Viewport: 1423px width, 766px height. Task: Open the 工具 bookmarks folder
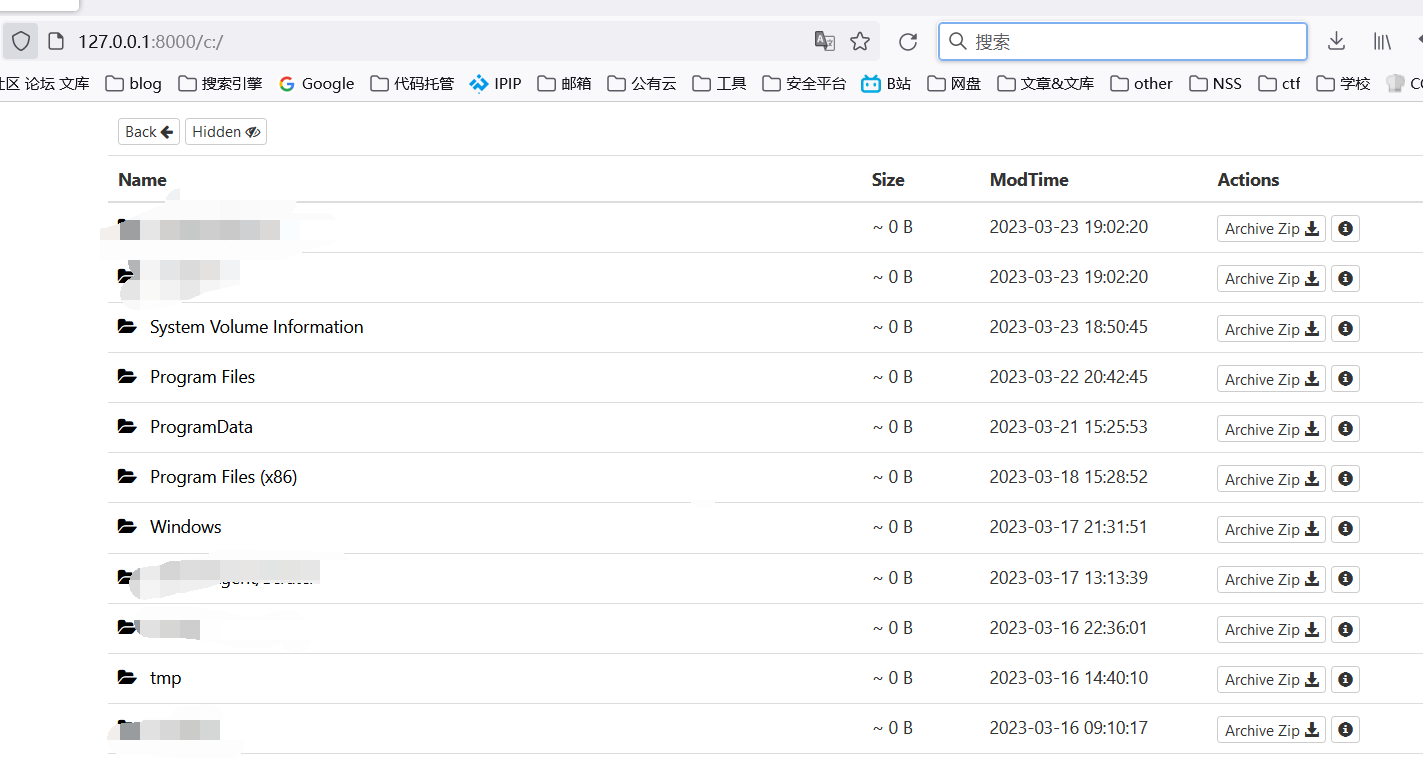coord(720,83)
